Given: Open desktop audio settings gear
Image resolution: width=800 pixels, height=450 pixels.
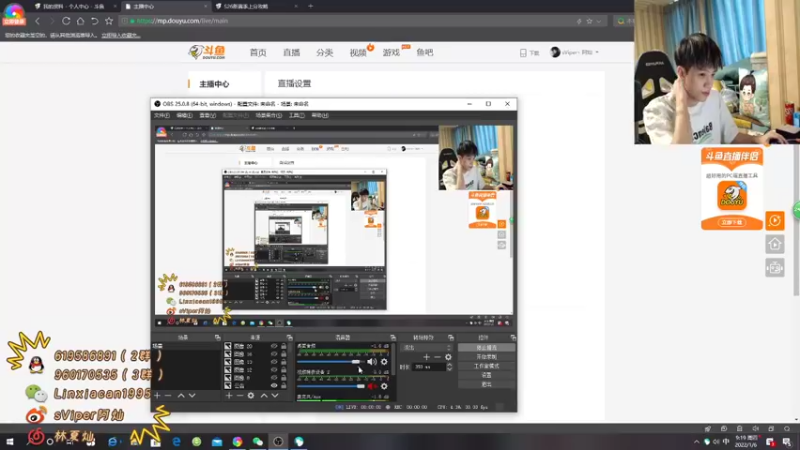Looking at the screenshot, I should pyautogui.click(x=384, y=362).
